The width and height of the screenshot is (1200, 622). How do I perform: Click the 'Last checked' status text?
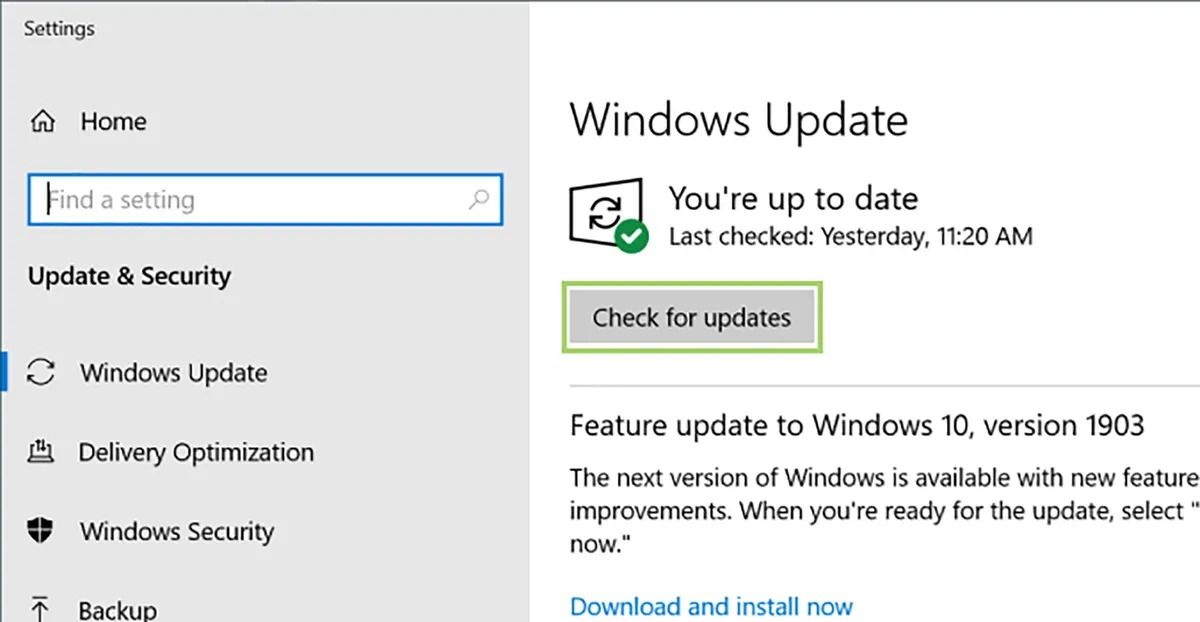pyautogui.click(x=851, y=237)
